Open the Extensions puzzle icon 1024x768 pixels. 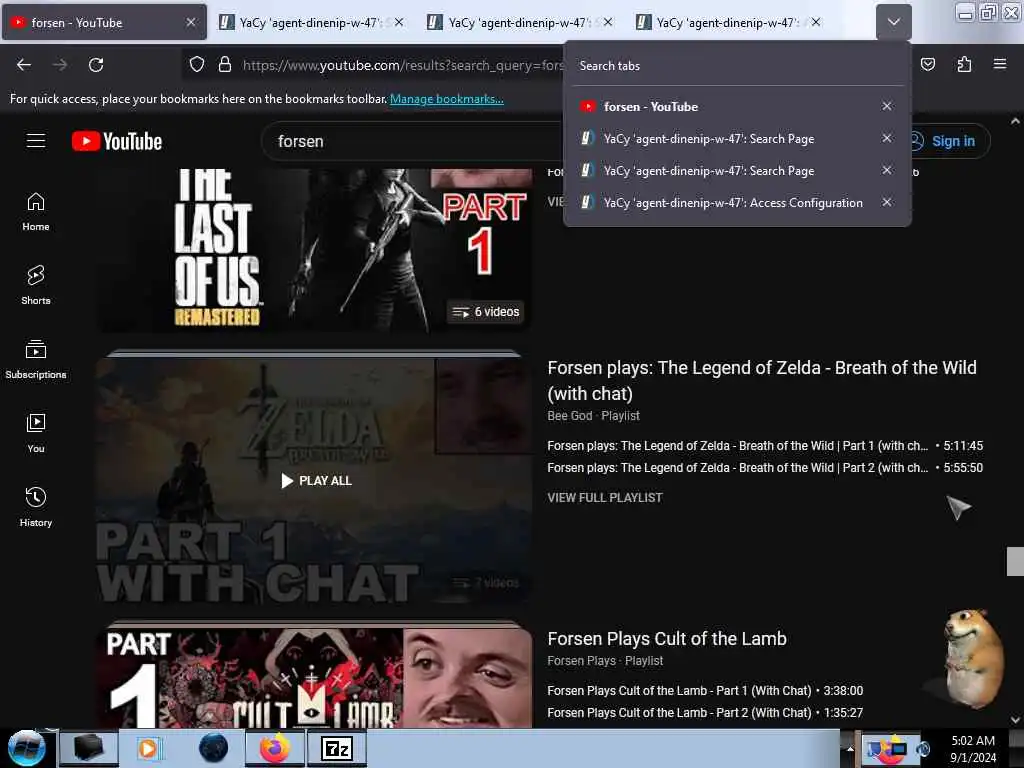[964, 64]
